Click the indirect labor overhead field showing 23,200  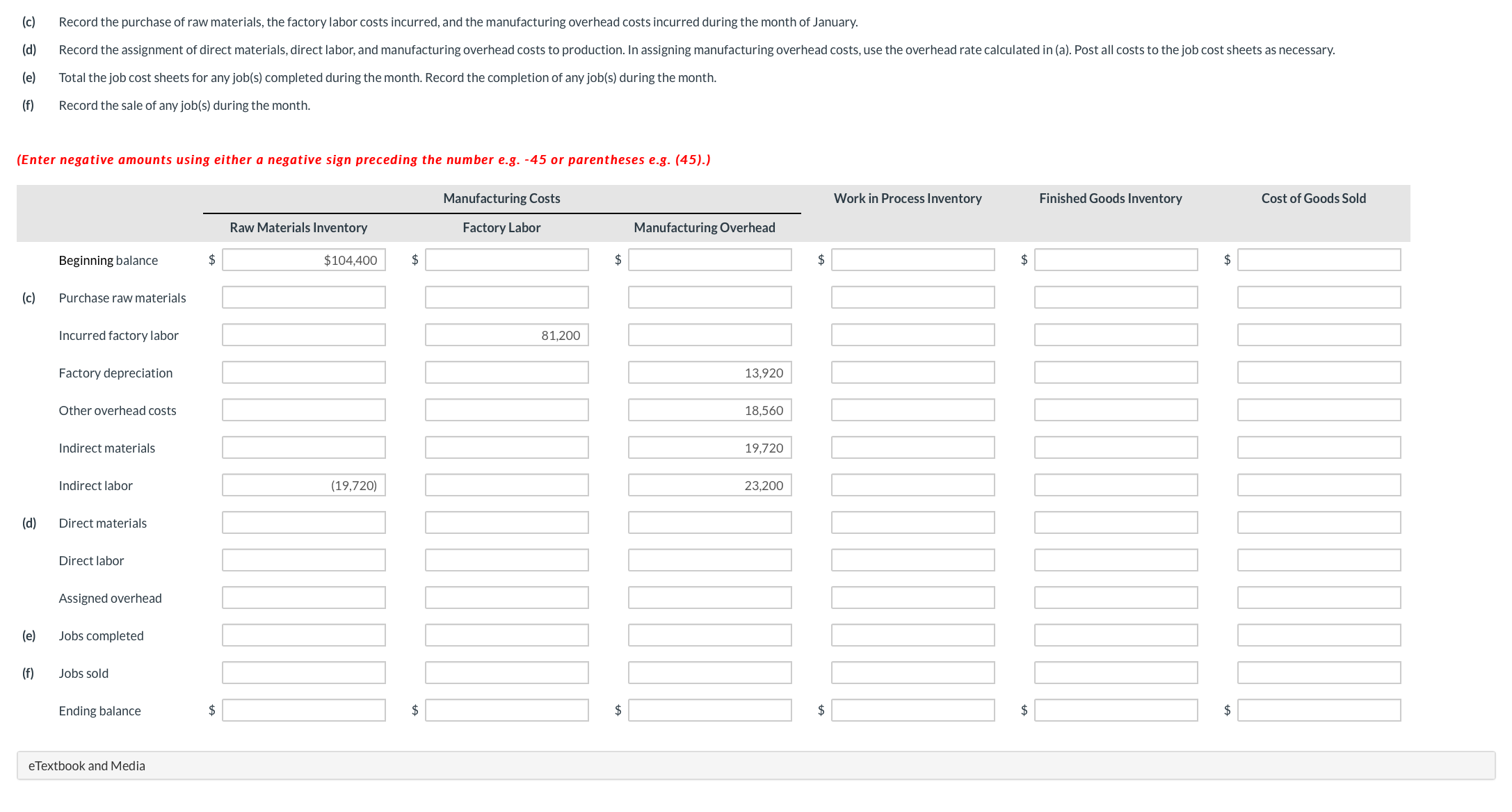pos(709,485)
